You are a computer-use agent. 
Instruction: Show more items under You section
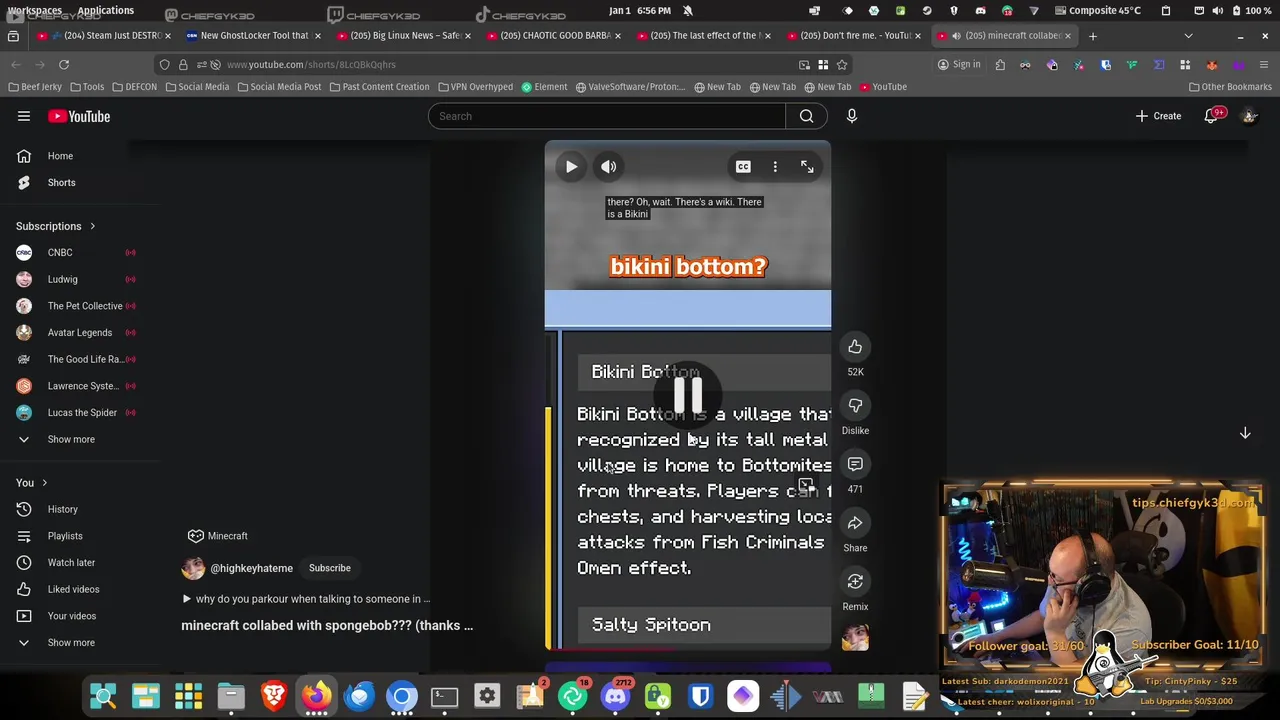(71, 643)
